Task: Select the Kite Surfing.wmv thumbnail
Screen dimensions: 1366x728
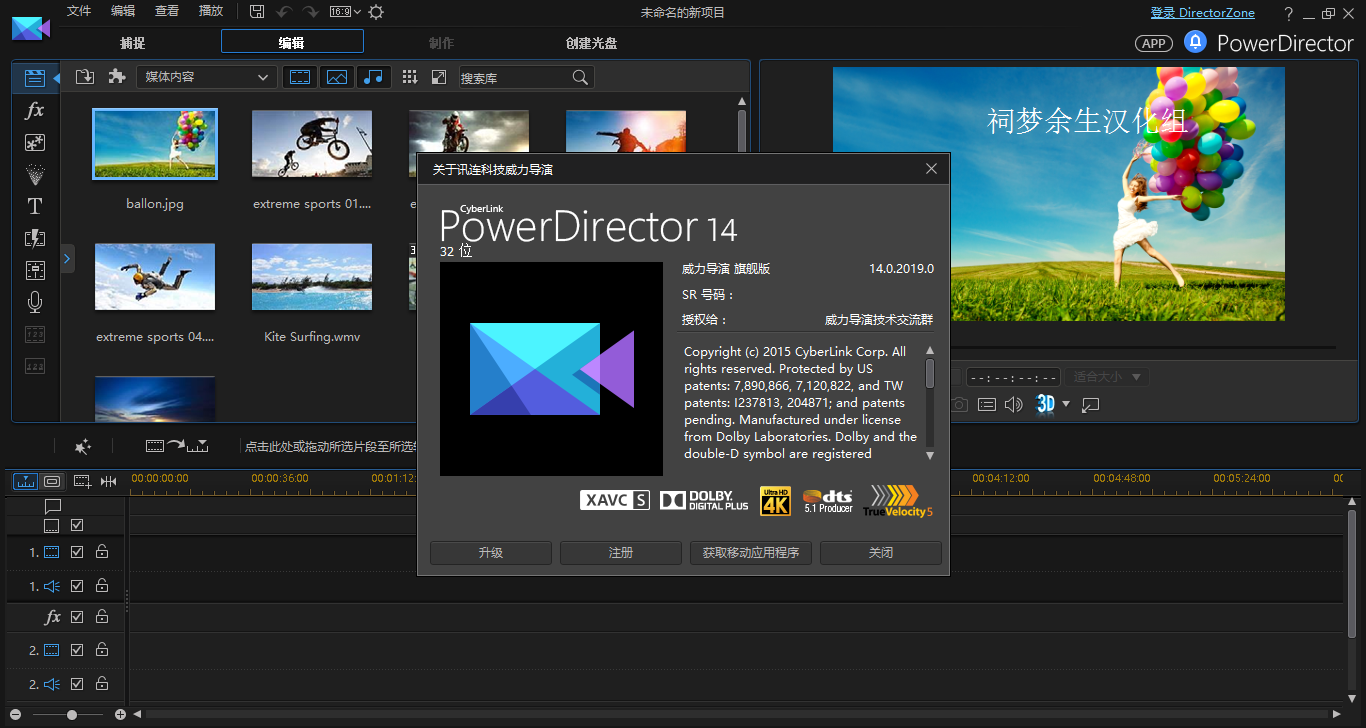Action: click(312, 277)
